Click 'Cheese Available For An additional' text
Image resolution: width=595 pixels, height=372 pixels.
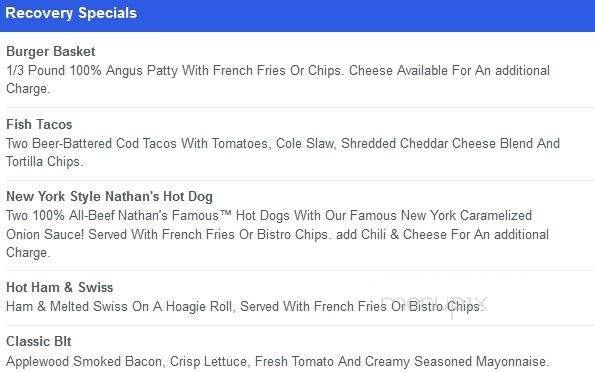[x=449, y=71]
